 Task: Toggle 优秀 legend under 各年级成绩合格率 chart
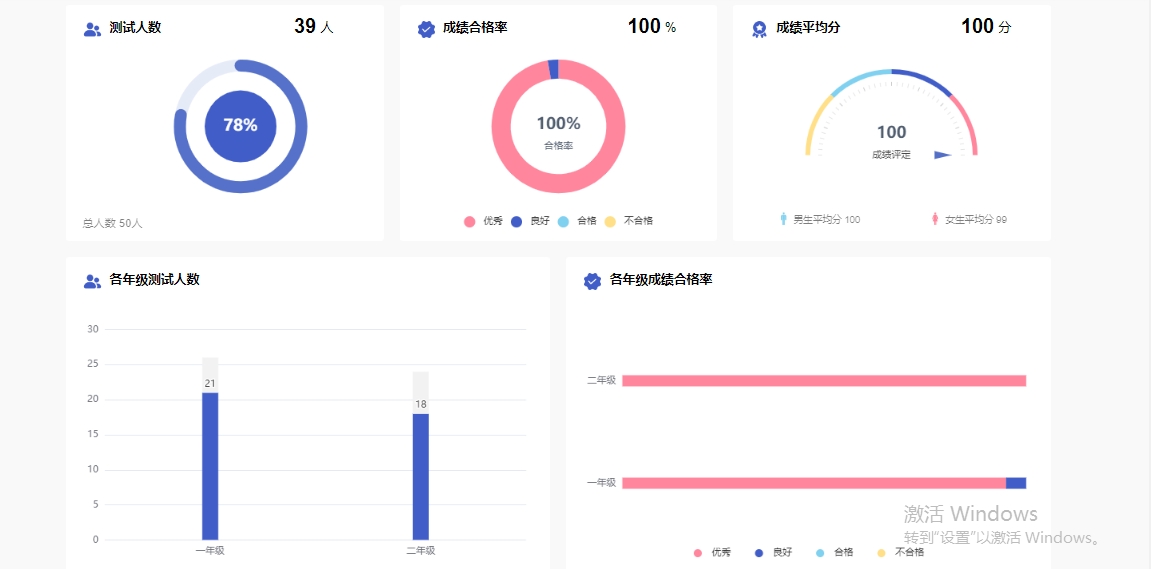click(x=712, y=552)
